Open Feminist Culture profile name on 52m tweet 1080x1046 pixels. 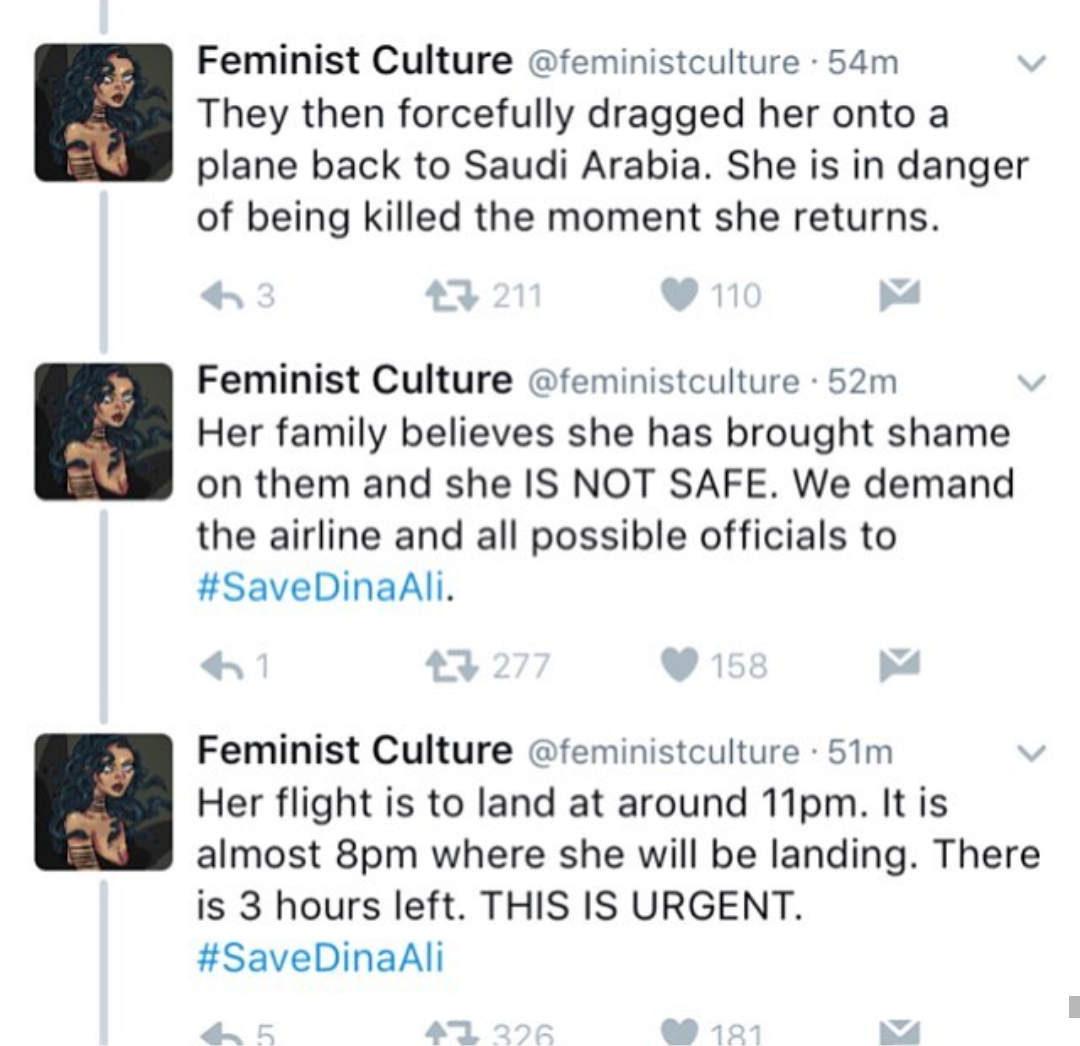354,380
